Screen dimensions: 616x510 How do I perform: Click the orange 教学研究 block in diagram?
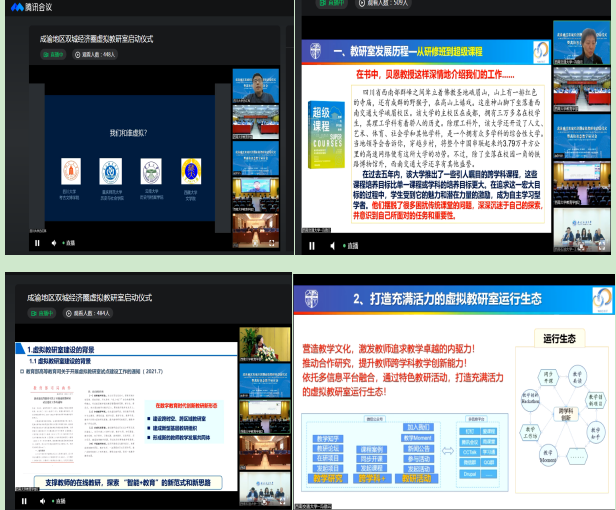[328, 479]
